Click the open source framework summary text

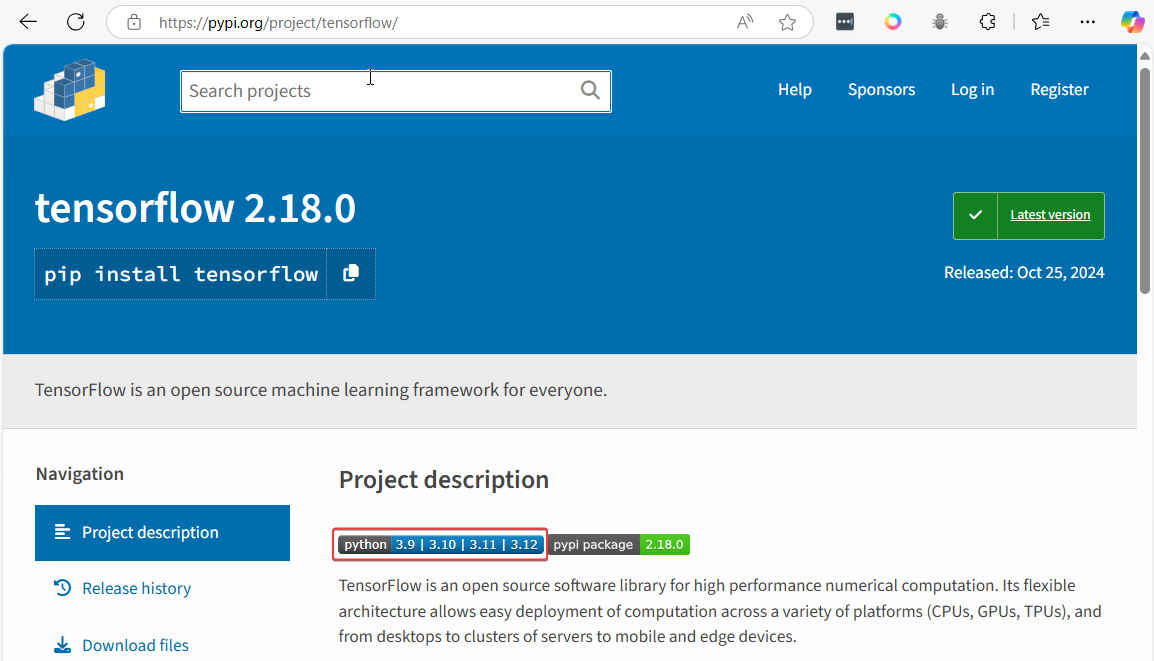[321, 390]
